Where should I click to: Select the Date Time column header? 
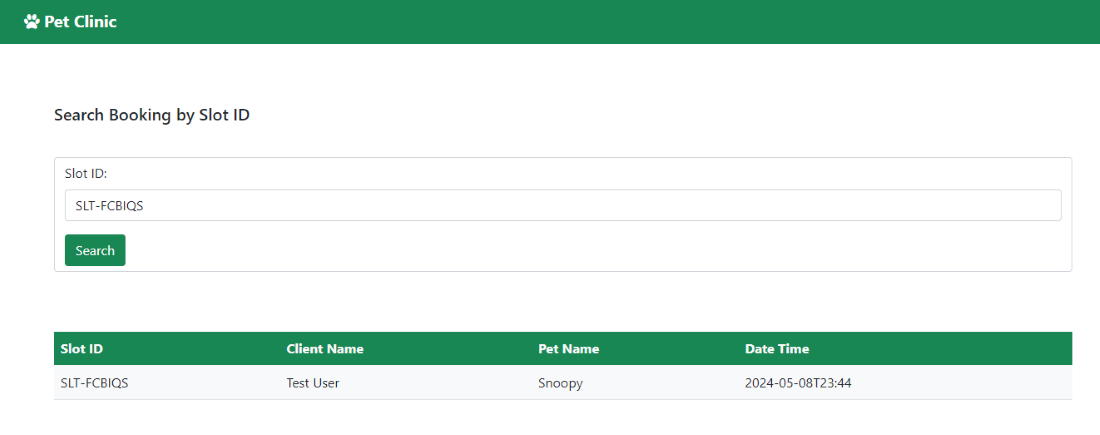click(x=777, y=349)
